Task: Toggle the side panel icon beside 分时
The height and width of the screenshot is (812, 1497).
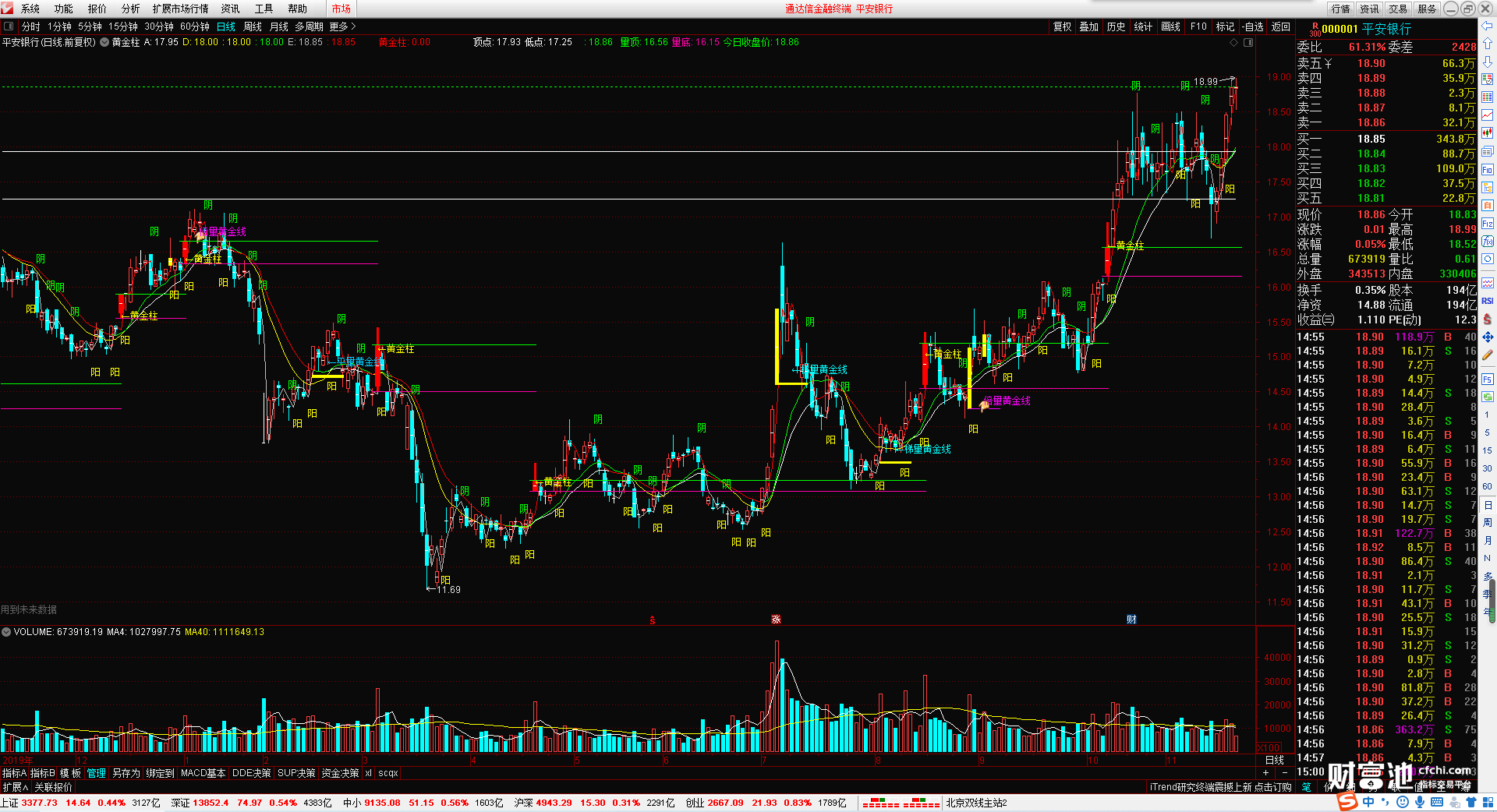Action: (8, 26)
